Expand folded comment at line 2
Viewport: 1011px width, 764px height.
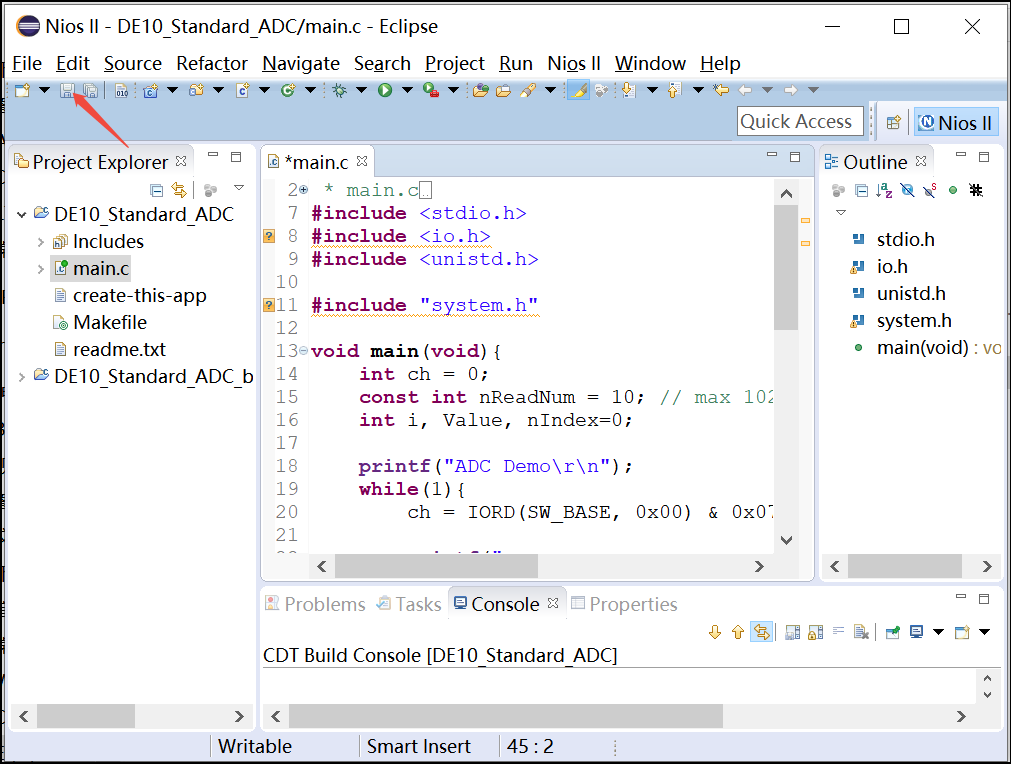click(x=303, y=190)
